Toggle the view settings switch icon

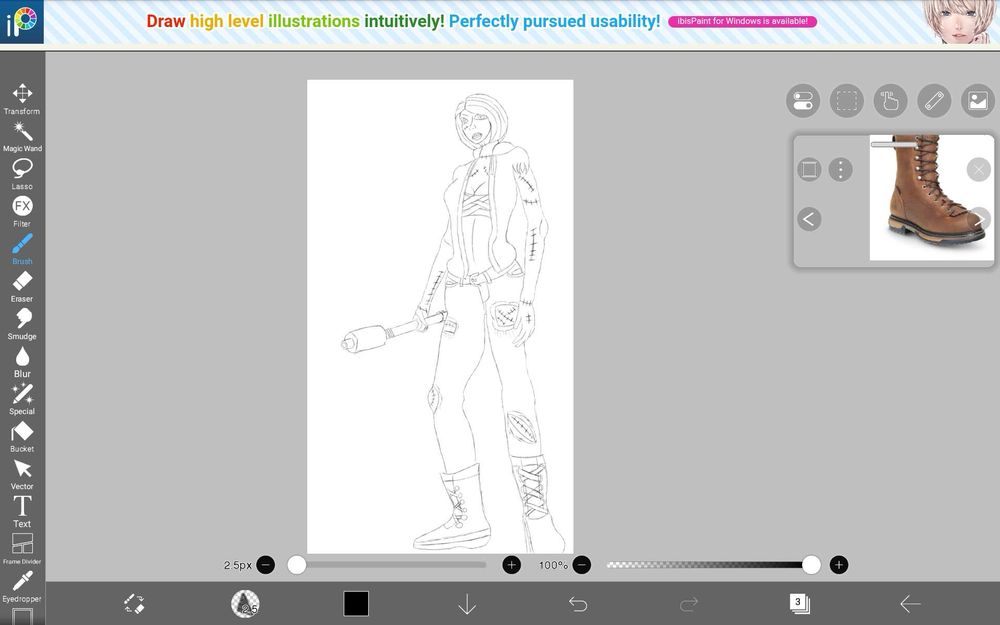(x=802, y=101)
